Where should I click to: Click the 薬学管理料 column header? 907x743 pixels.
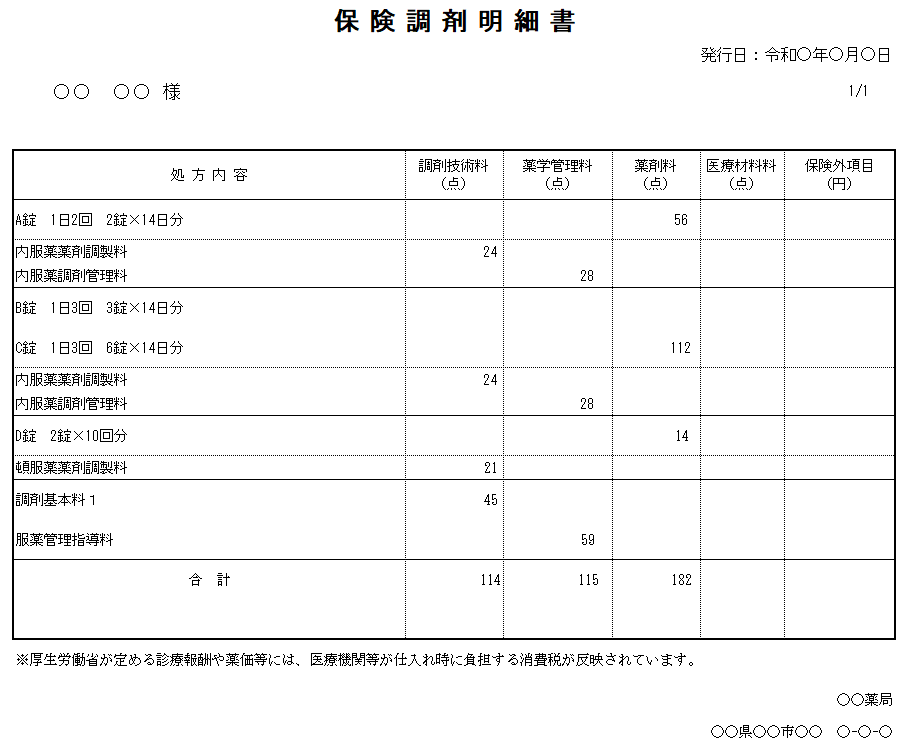[557, 174]
